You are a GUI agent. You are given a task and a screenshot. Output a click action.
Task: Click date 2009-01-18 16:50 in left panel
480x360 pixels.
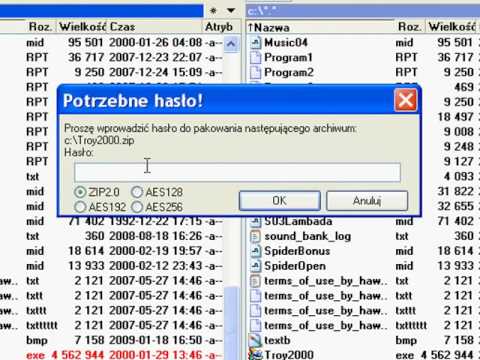(x=155, y=340)
